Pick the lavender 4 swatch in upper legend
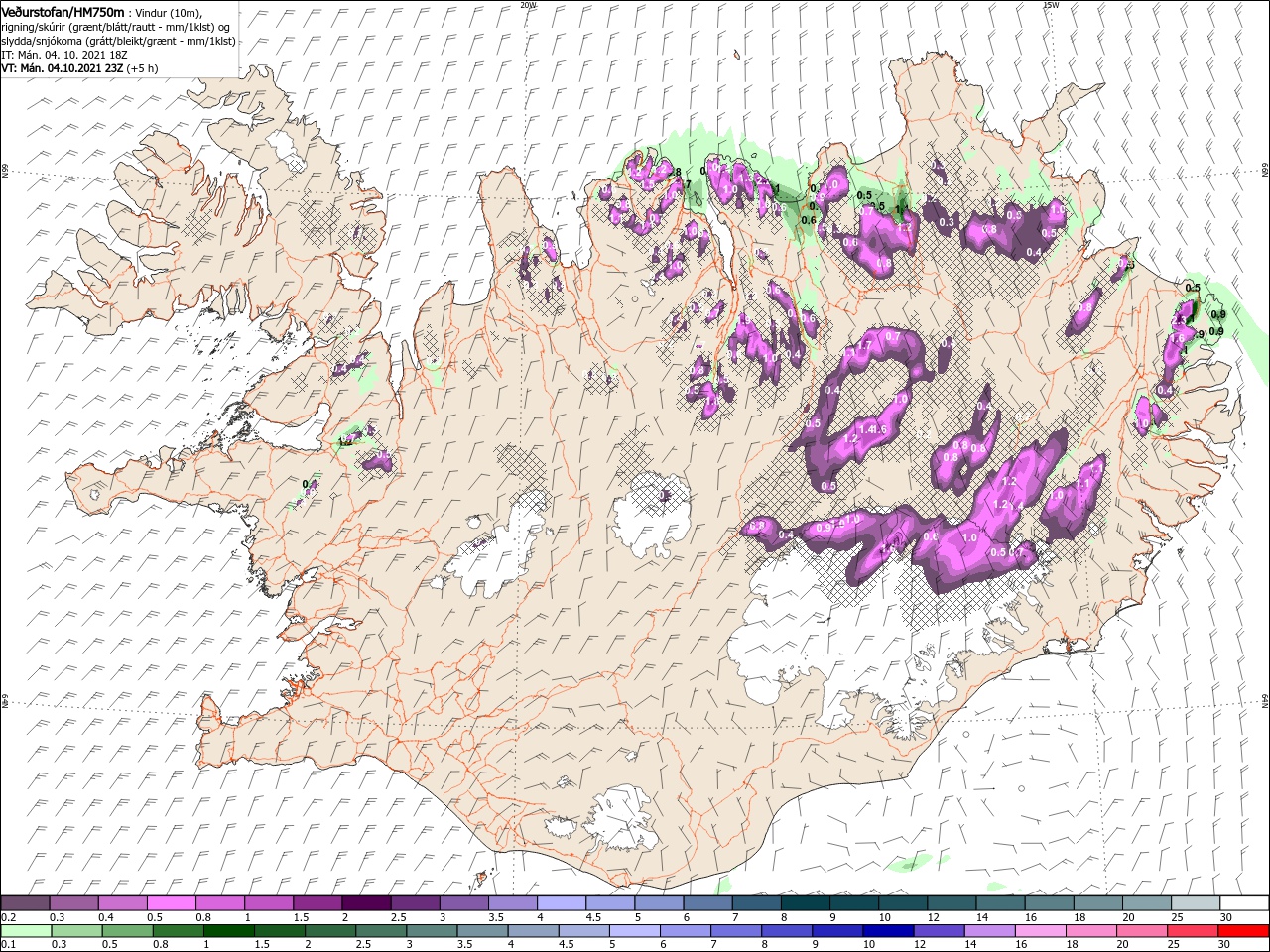Image resolution: width=1270 pixels, height=952 pixels. click(x=561, y=903)
